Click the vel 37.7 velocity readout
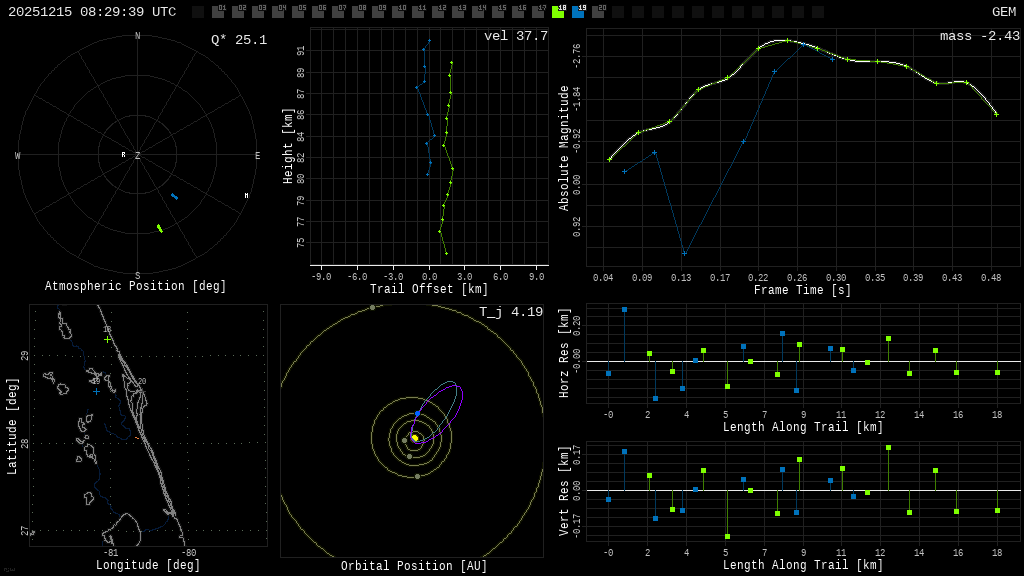Viewport: 1024px width, 576px height. [516, 36]
